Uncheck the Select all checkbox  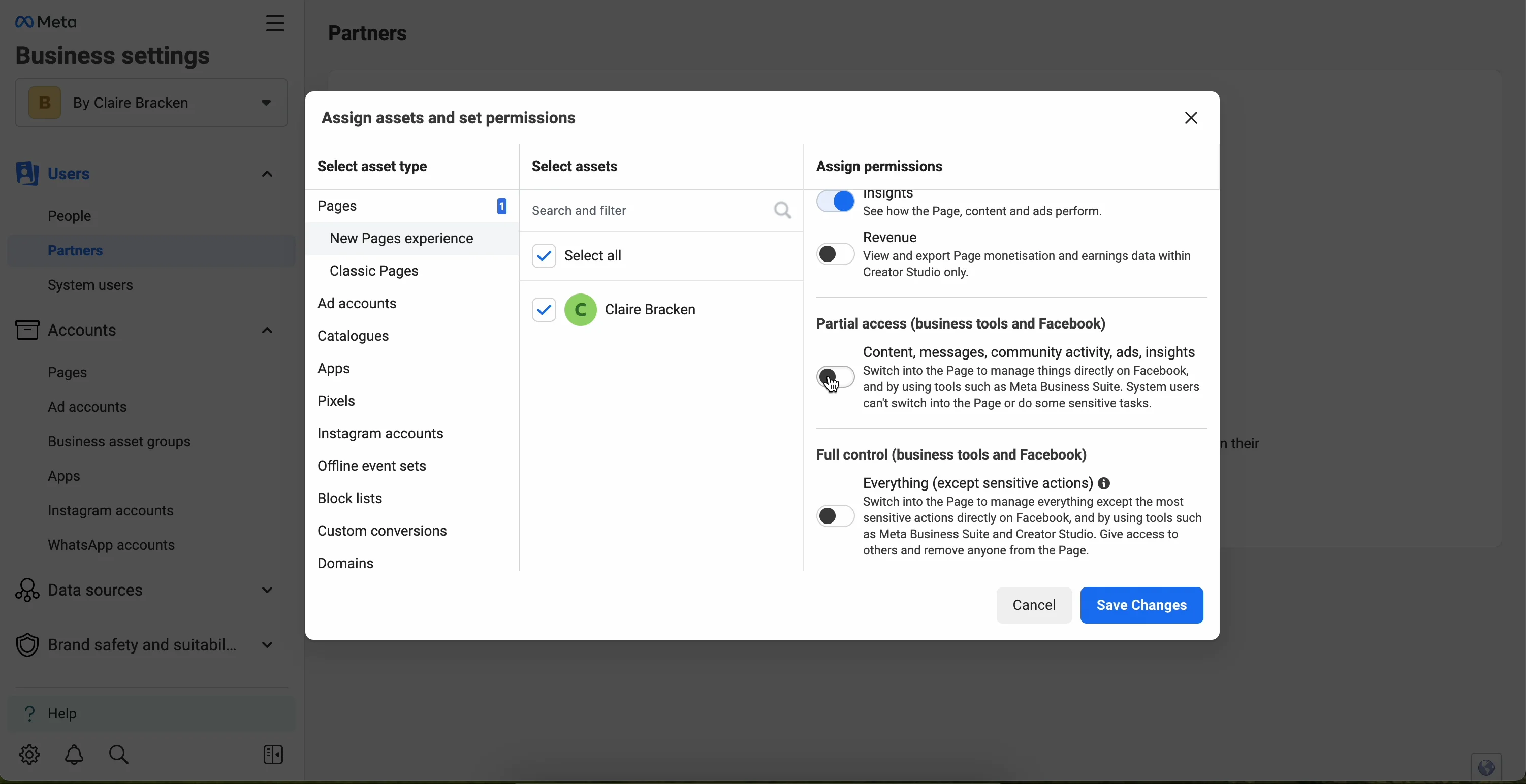543,256
